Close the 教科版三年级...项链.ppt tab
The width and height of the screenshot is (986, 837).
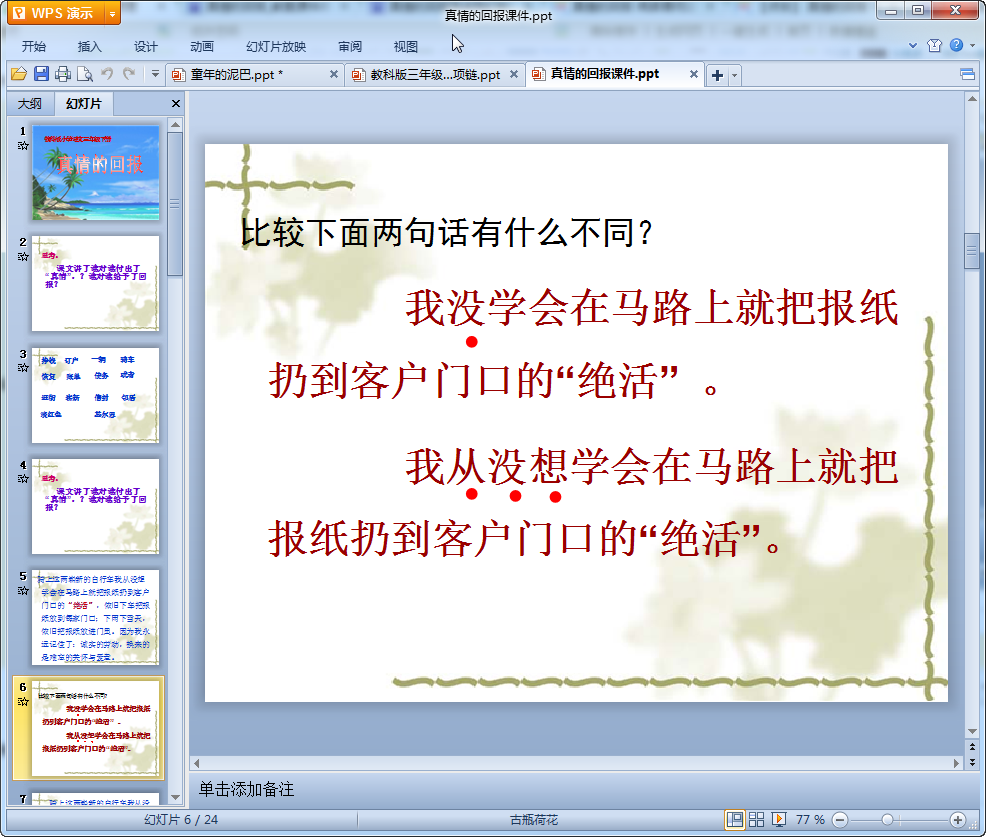[514, 74]
